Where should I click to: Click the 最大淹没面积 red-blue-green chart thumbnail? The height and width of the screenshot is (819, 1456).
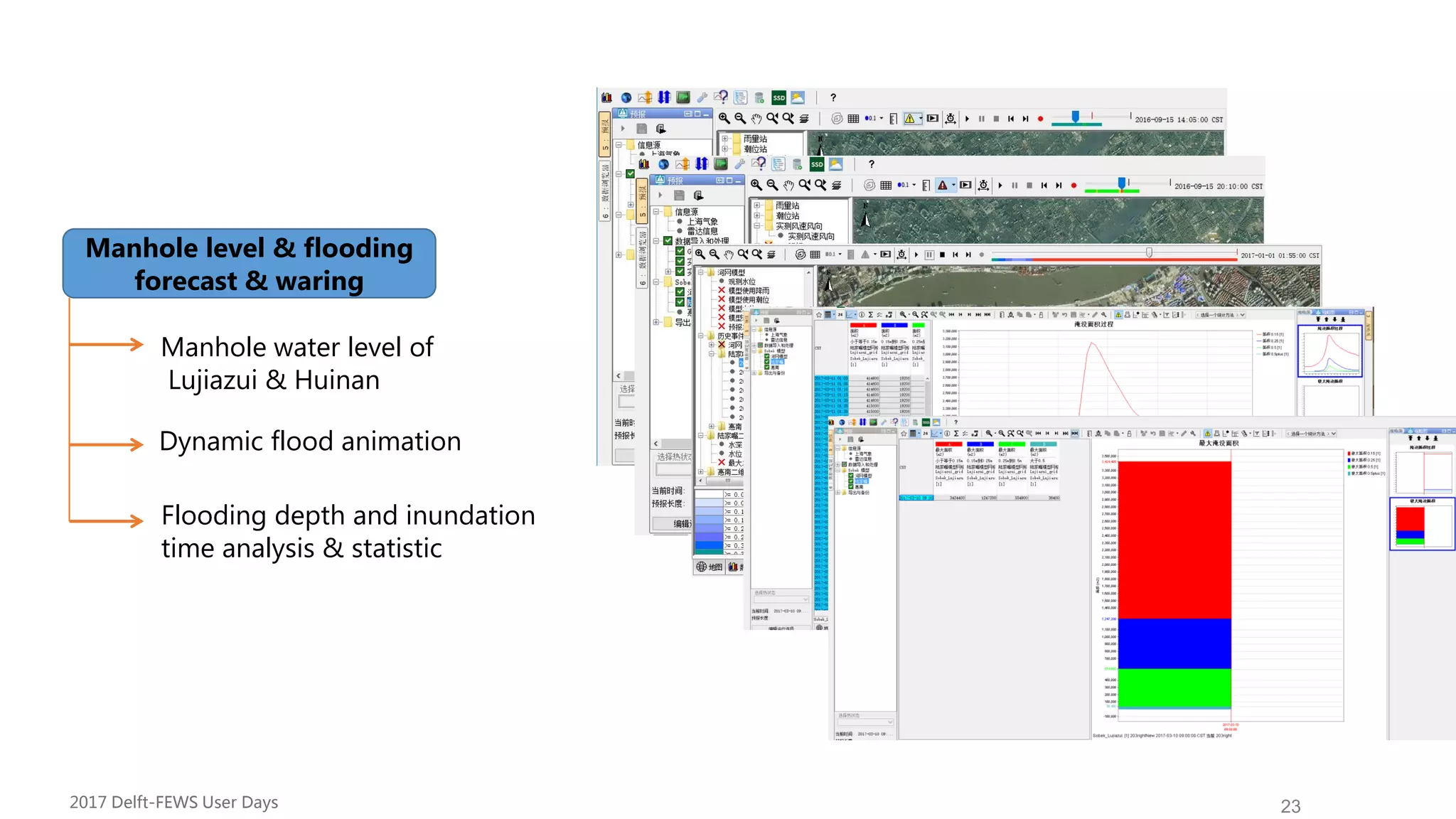click(1422, 525)
